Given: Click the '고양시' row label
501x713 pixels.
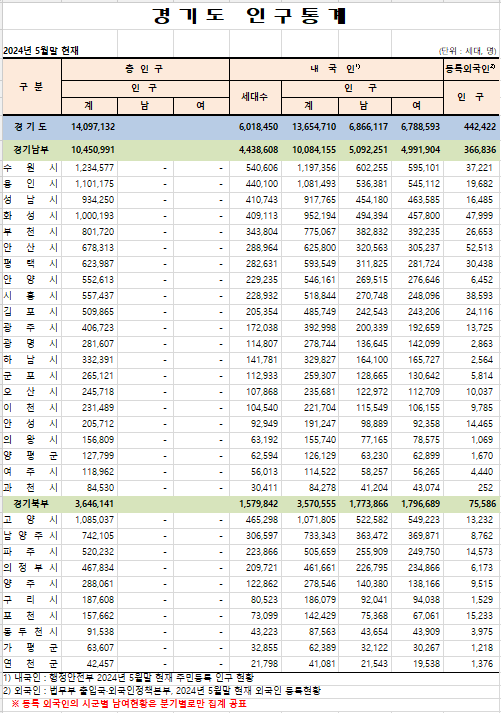Looking at the screenshot, I should click(x=30, y=520).
